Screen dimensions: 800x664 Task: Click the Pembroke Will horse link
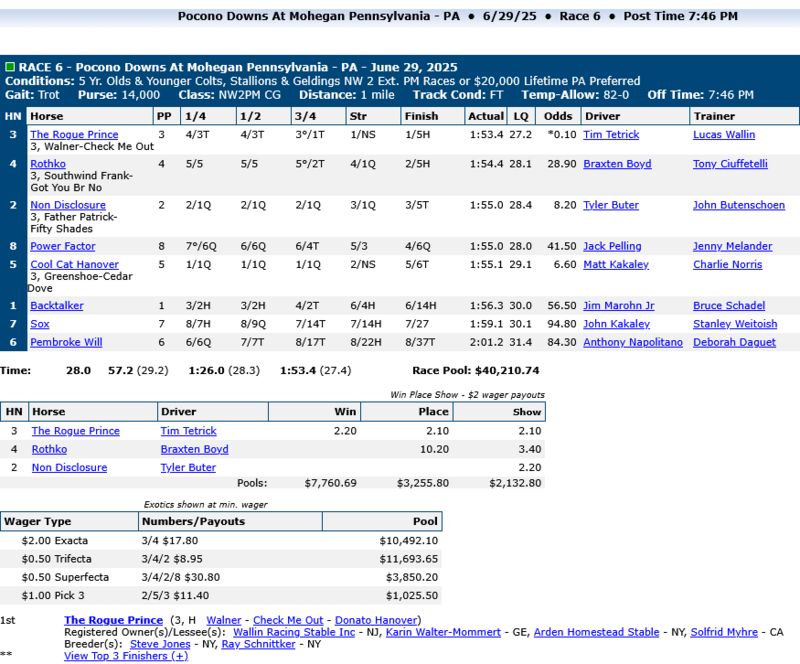[x=66, y=342]
